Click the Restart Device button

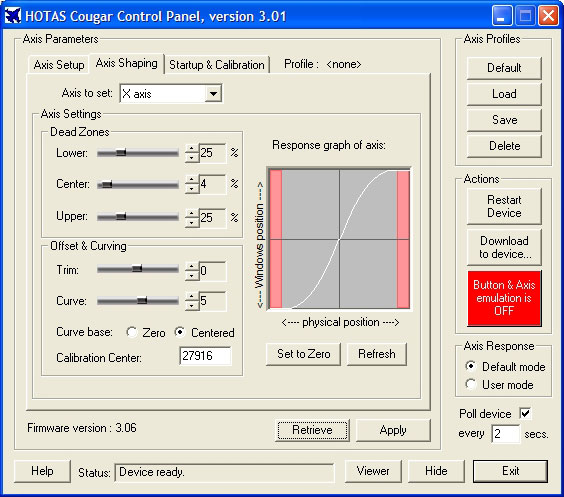point(504,206)
